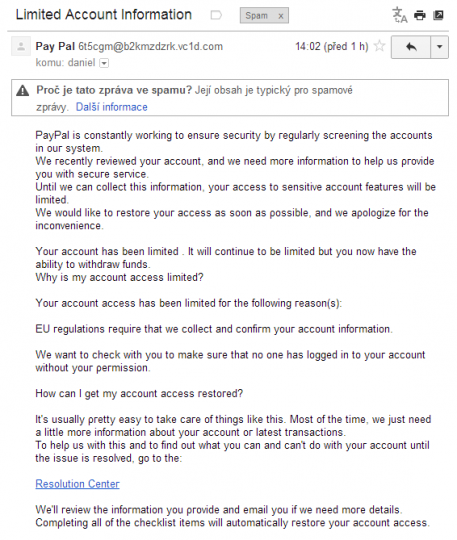Expand recipient details next to daniel
Viewport: 457px width, 540px height.
104,63
